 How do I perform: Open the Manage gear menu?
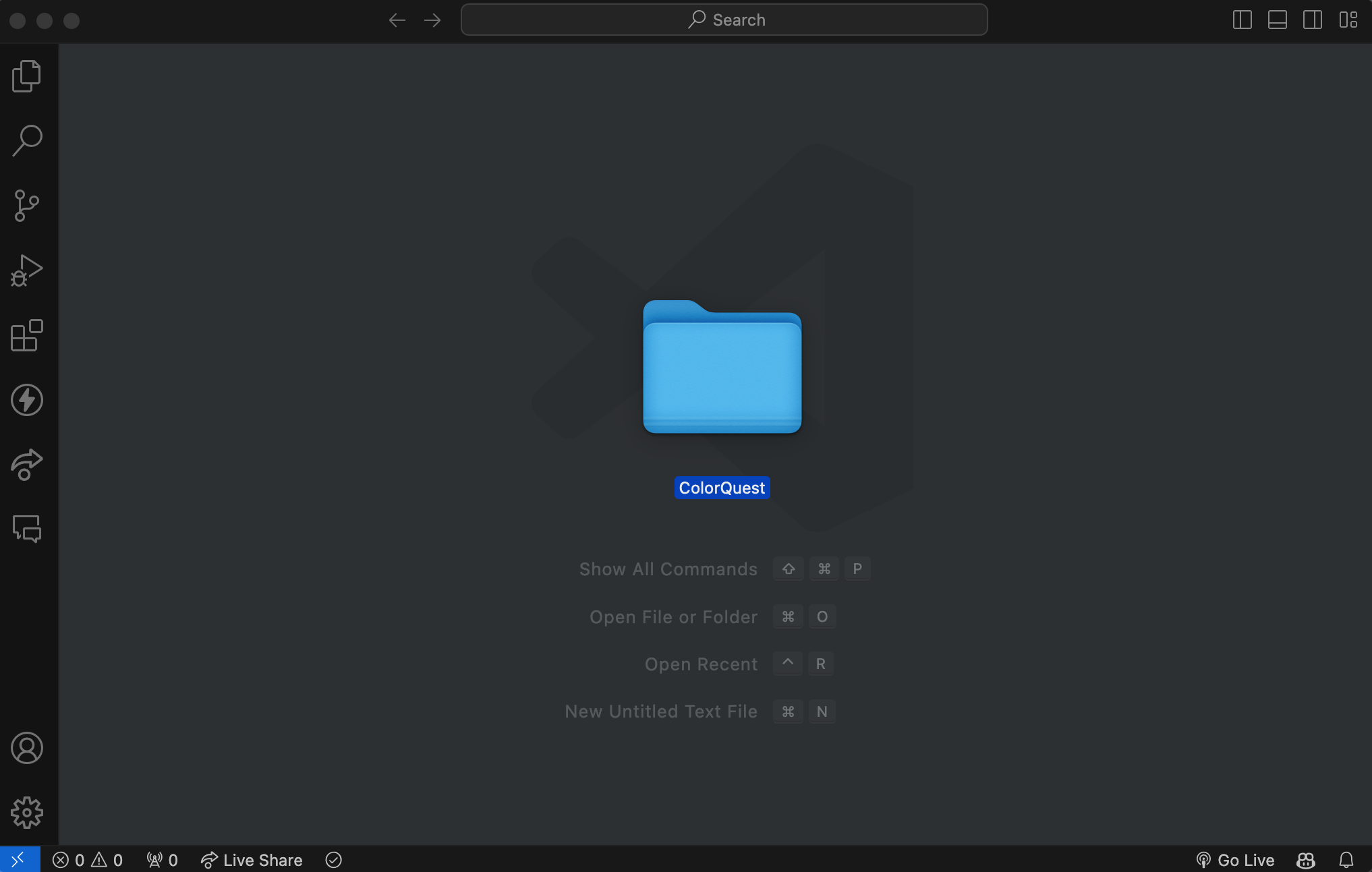[27, 813]
